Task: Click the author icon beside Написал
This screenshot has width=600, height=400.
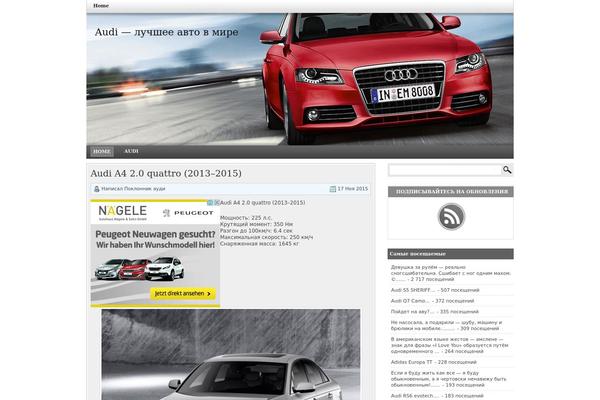Action: (x=97, y=189)
